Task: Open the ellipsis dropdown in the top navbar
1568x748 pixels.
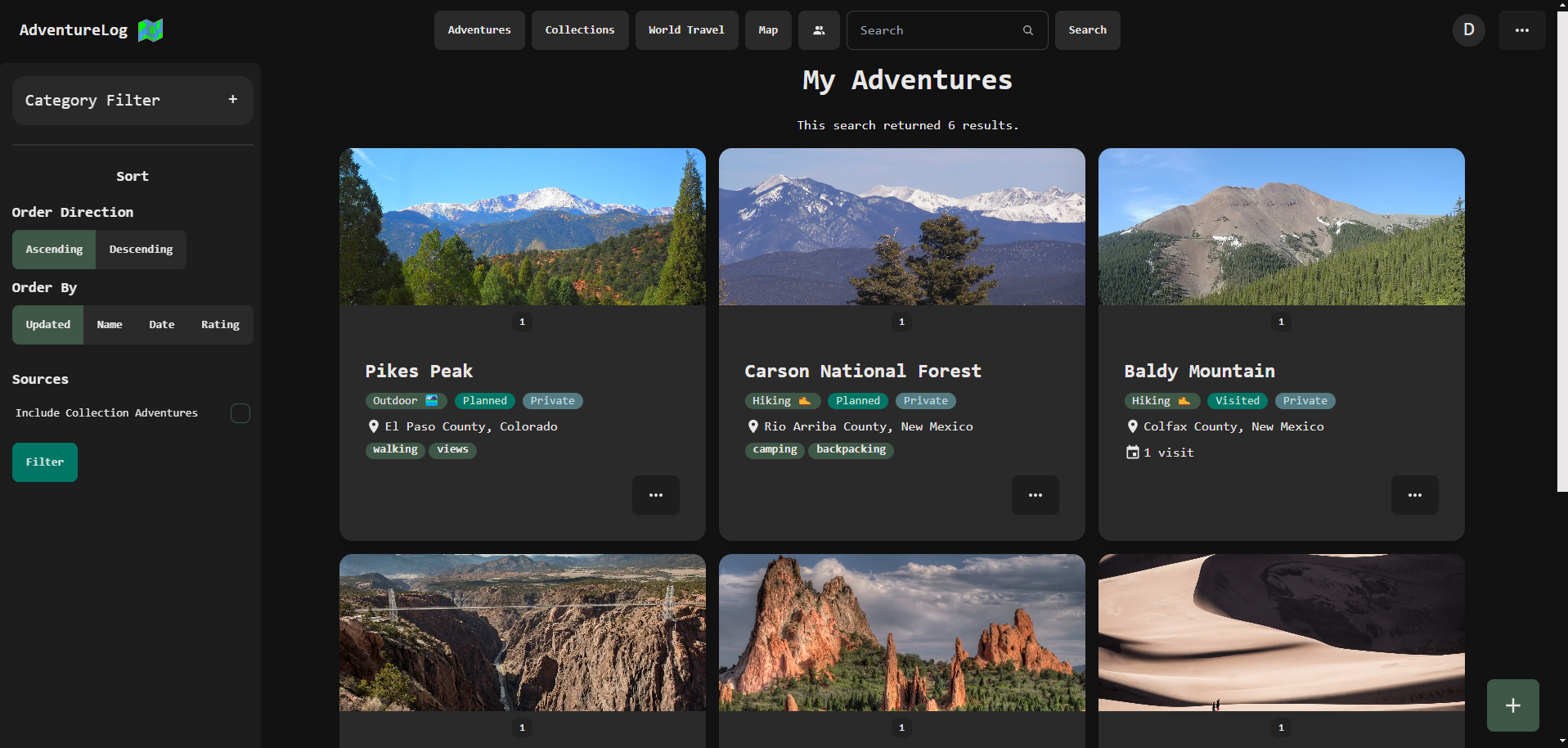Action: [1521, 29]
